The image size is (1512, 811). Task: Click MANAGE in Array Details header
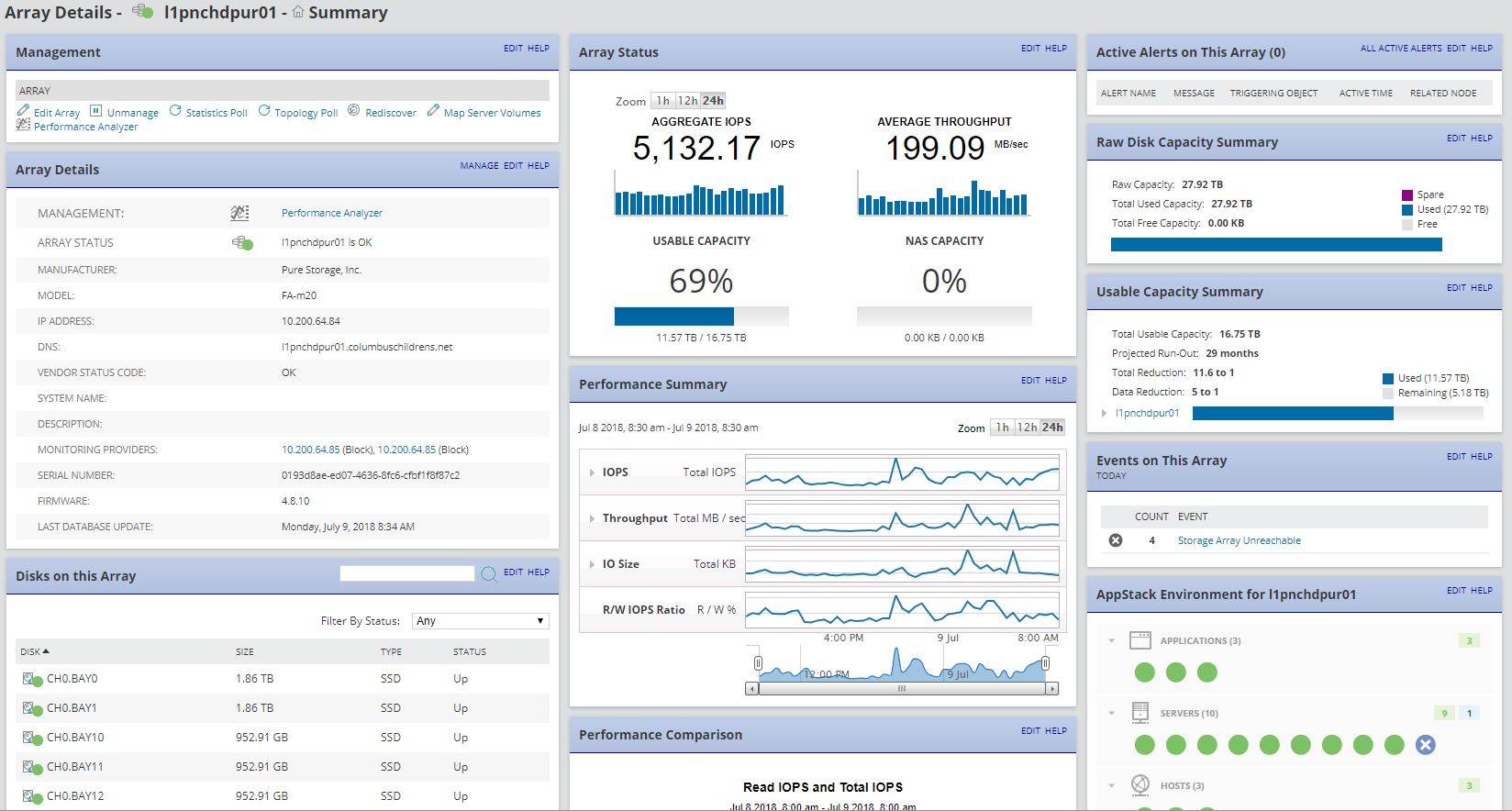[x=480, y=166]
